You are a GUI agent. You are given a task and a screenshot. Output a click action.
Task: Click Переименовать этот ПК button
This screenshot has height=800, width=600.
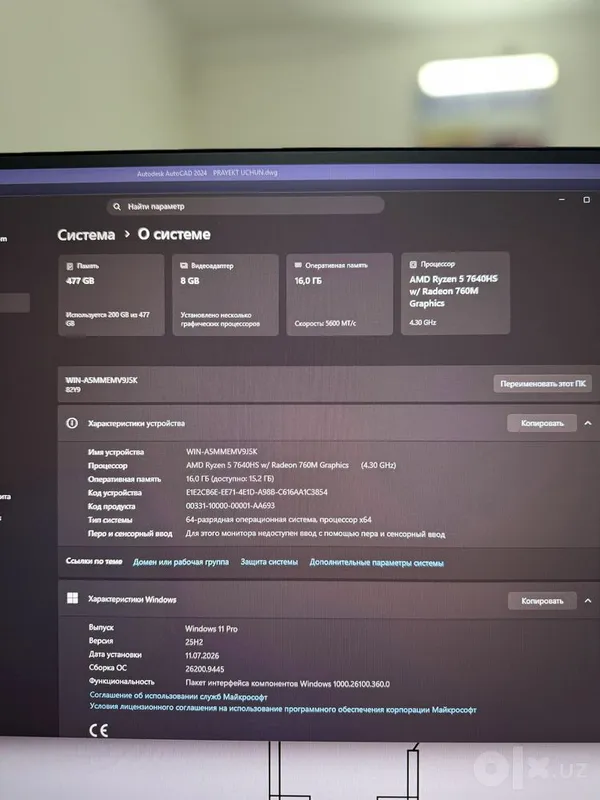coord(543,384)
